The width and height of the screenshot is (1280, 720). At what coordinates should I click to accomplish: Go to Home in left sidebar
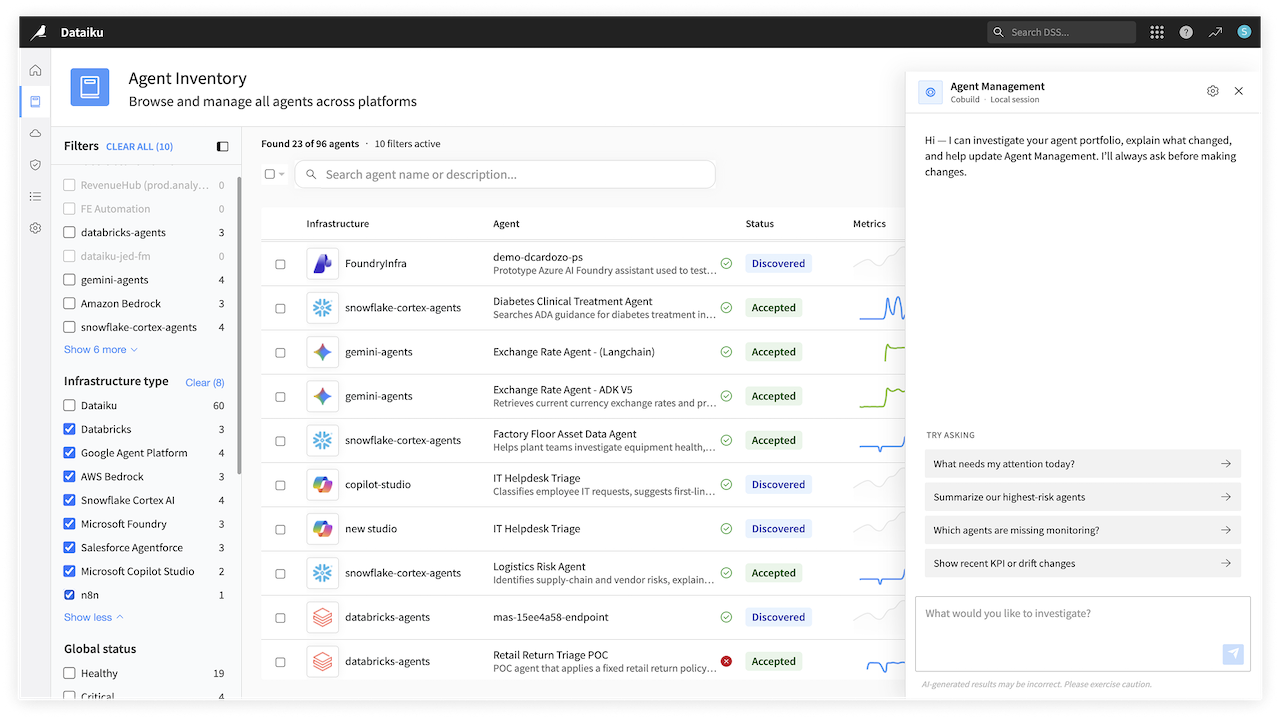click(x=35, y=70)
